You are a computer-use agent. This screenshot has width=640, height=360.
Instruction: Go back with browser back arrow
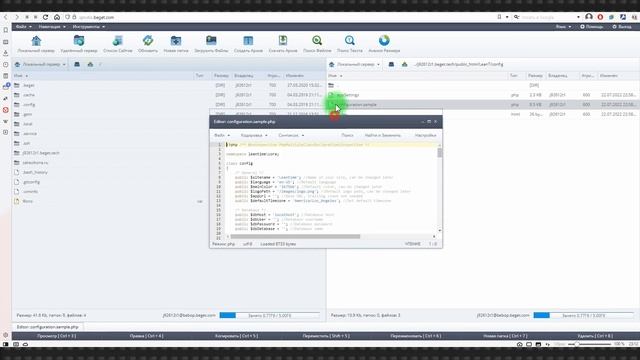click(6, 17)
